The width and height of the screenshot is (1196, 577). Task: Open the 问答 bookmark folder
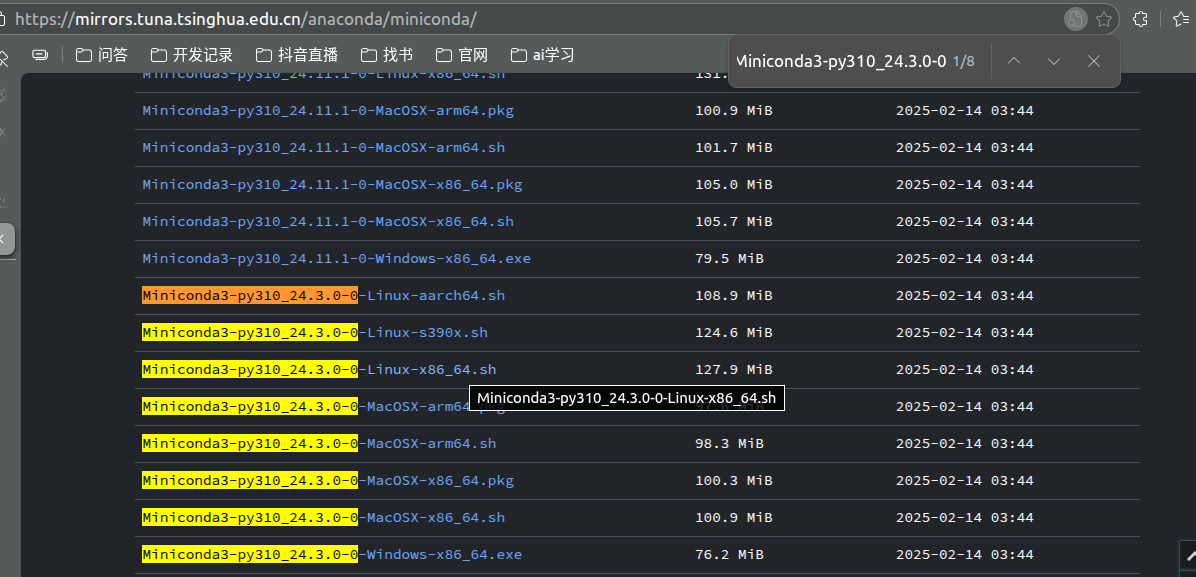coord(102,55)
